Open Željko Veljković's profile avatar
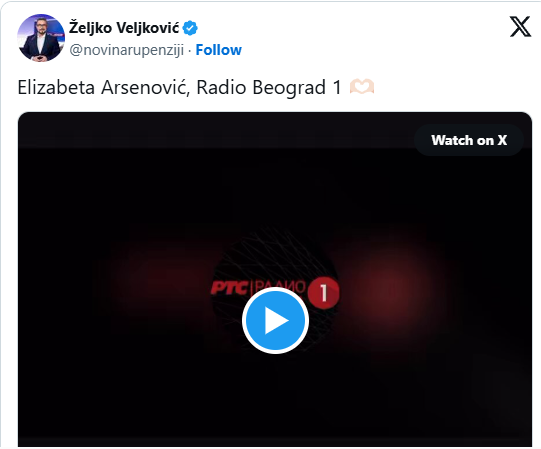This screenshot has height=449, width=541. [41, 38]
